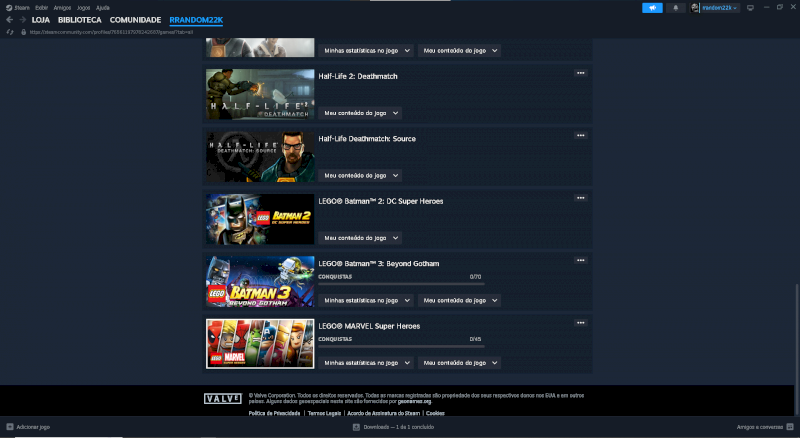The width and height of the screenshot is (800, 438).
Task: Go back with the back arrow
Action: click(9, 20)
